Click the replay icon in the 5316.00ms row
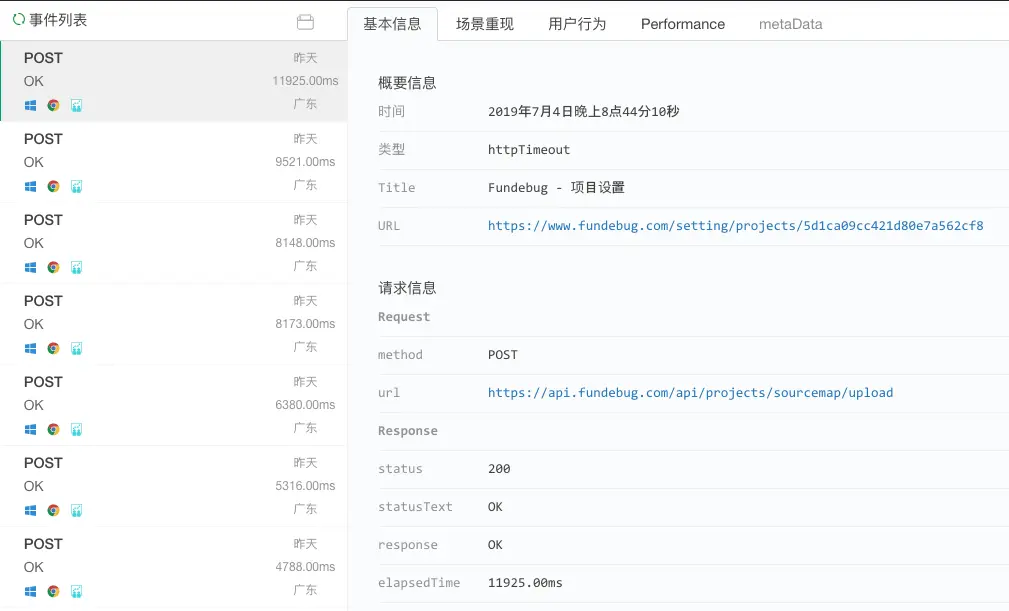This screenshot has height=611, width=1009. tap(77, 511)
